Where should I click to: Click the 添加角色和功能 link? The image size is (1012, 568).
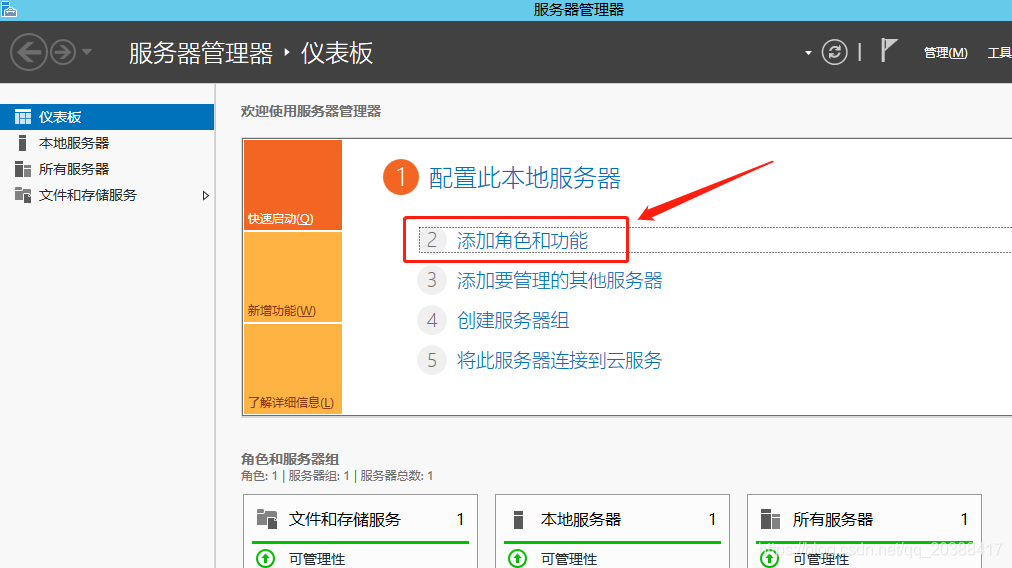522,241
